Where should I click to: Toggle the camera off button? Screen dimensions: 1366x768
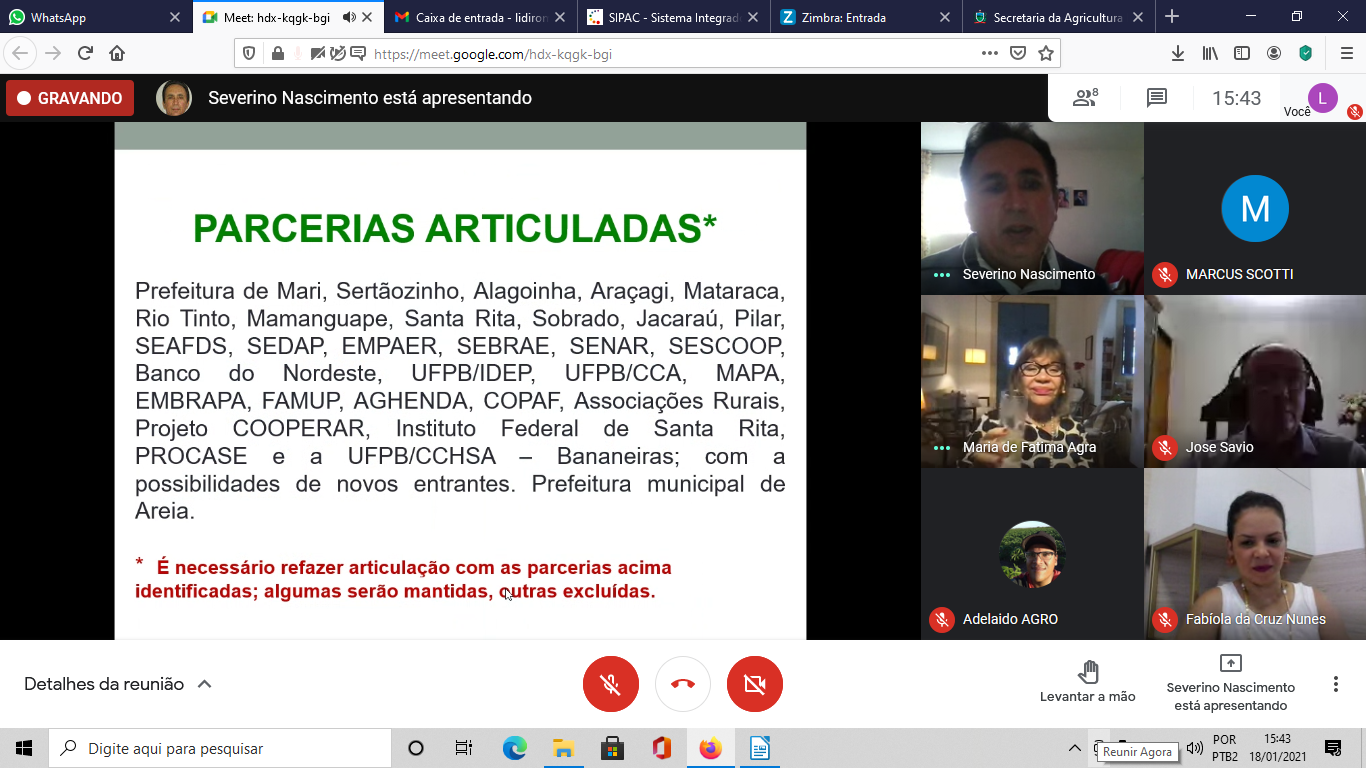pyautogui.click(x=755, y=684)
